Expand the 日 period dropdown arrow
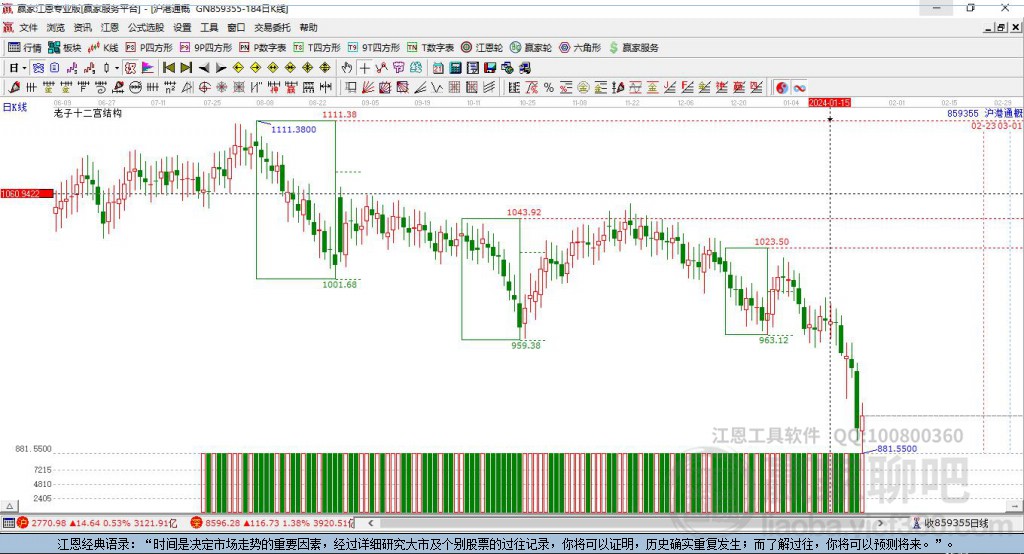 click(x=25, y=68)
